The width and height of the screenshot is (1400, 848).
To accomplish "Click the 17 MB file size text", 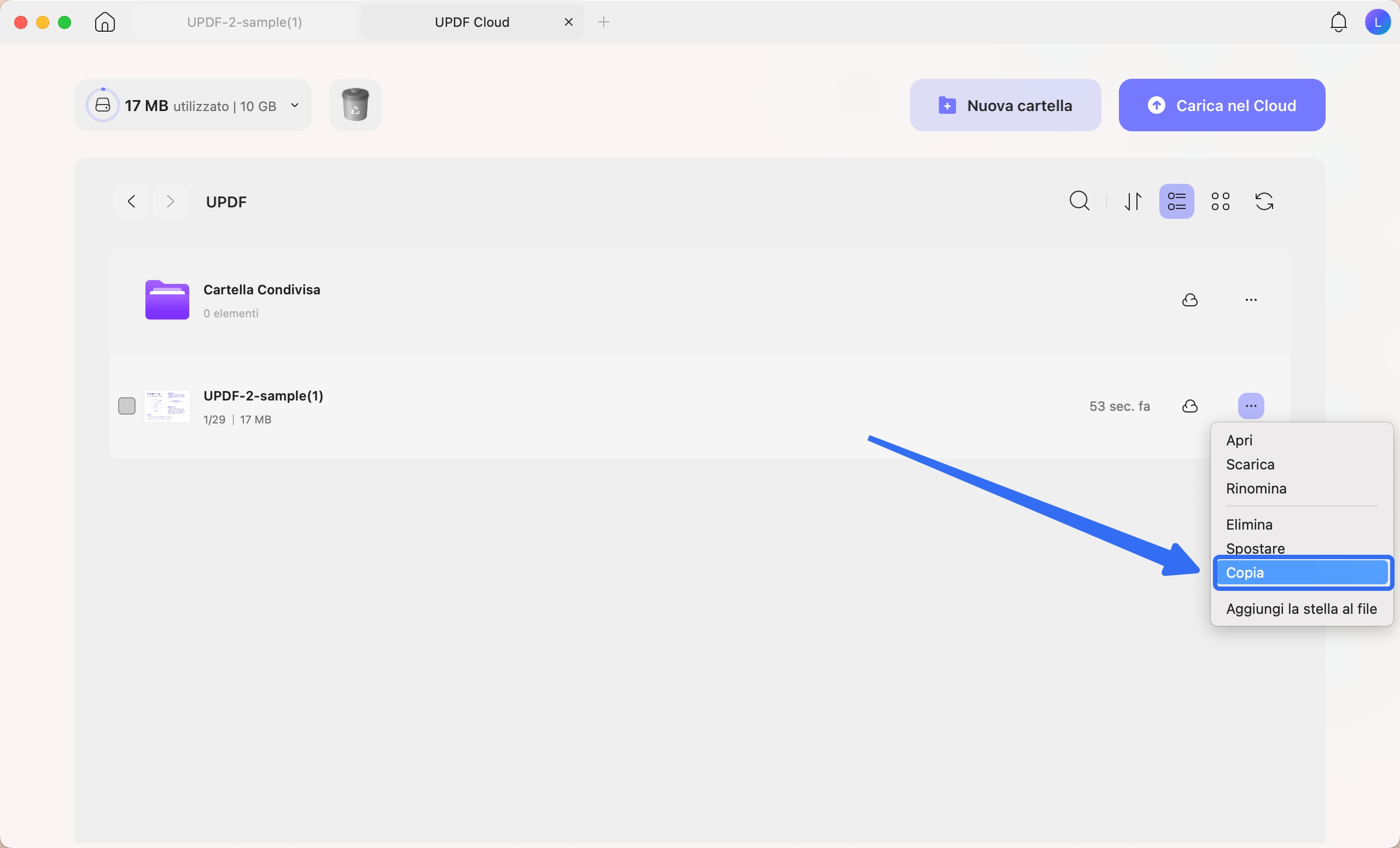I will tap(256, 420).
